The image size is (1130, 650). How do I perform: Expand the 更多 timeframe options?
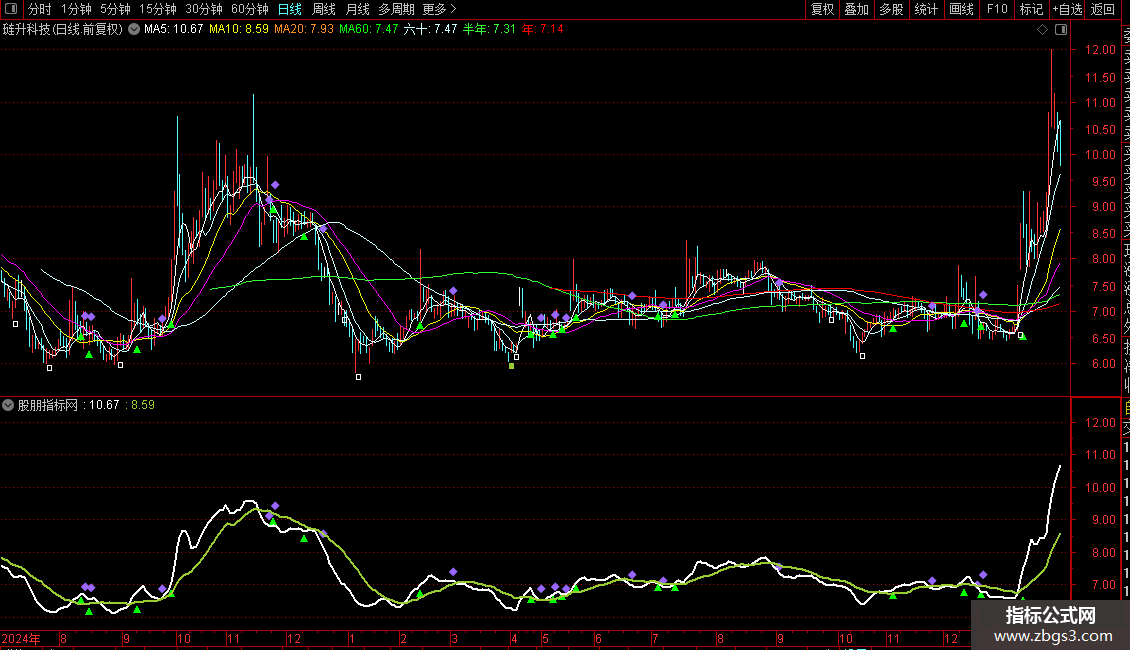pyautogui.click(x=439, y=9)
